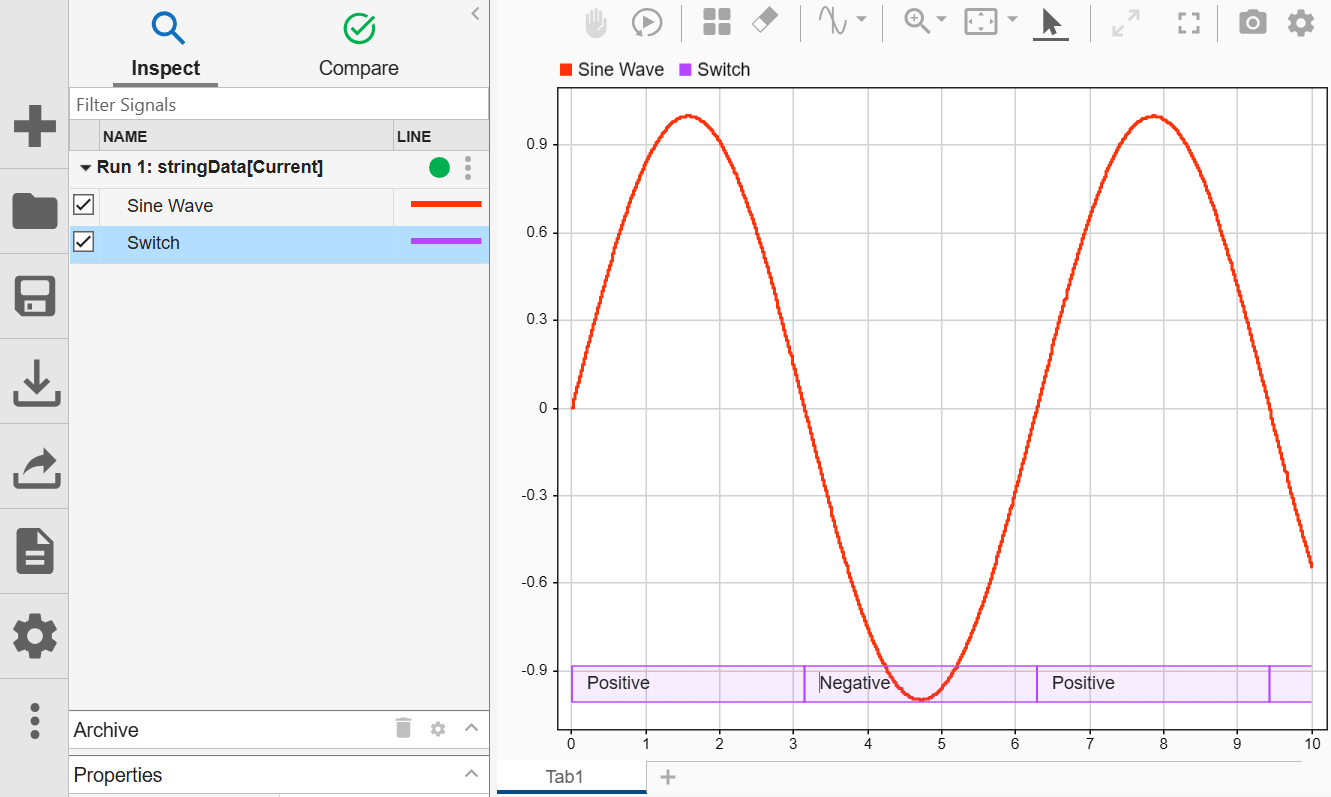Open the data cursor dropdown arrow
The height and width of the screenshot is (797, 1331).
[861, 21]
